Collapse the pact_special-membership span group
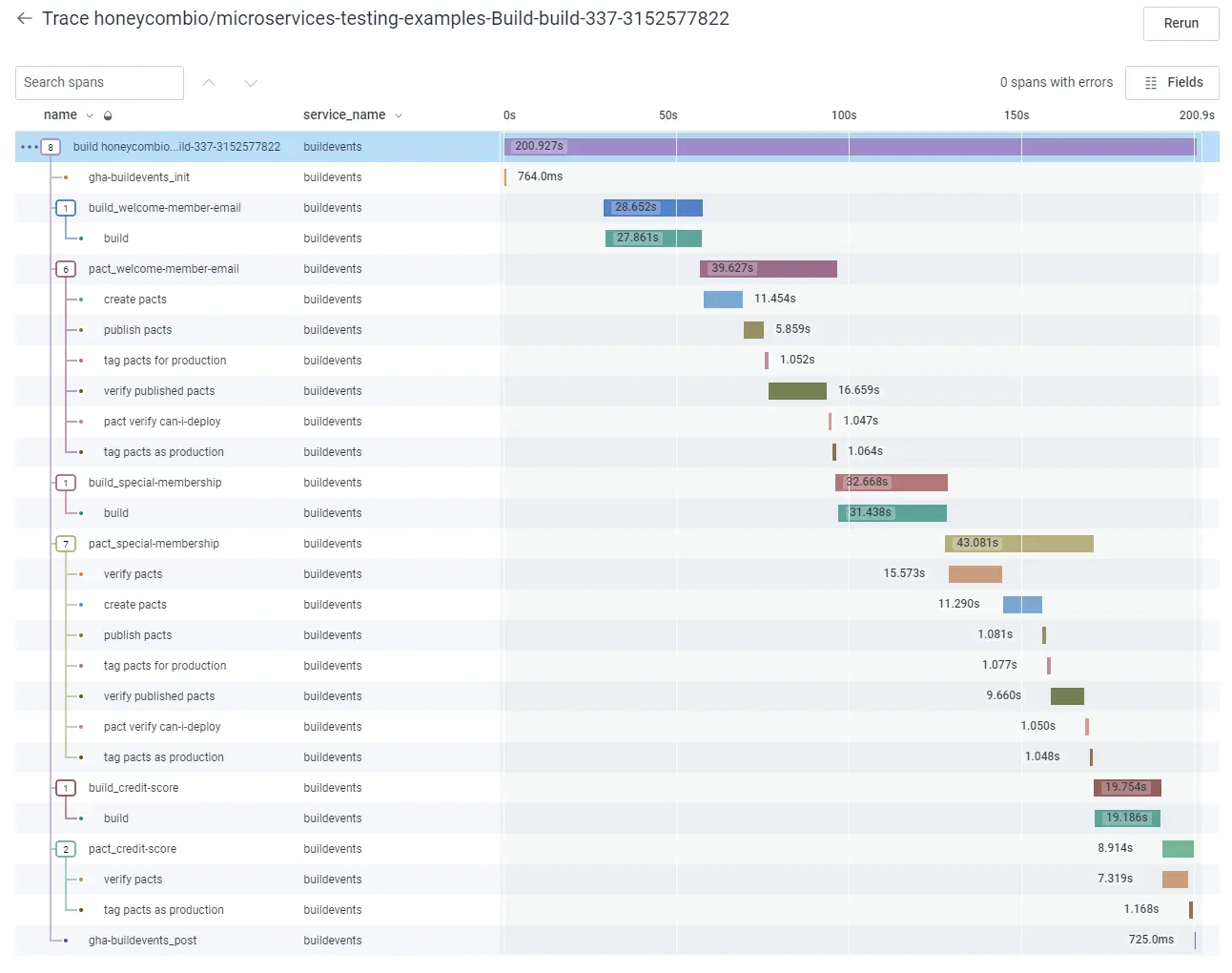This screenshot has width=1232, height=973. point(66,544)
